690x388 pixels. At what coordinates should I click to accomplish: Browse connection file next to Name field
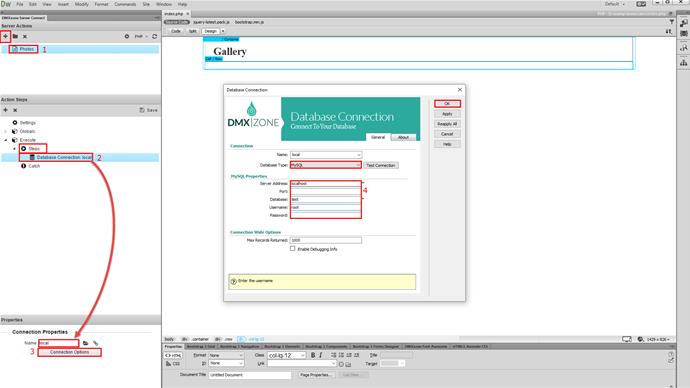tap(86, 343)
